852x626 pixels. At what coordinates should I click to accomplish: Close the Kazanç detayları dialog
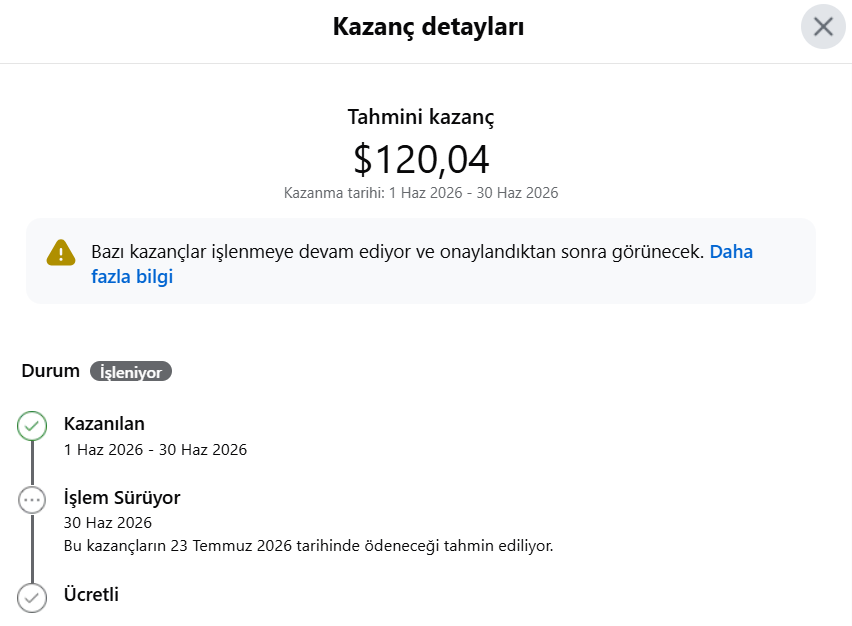point(823,27)
